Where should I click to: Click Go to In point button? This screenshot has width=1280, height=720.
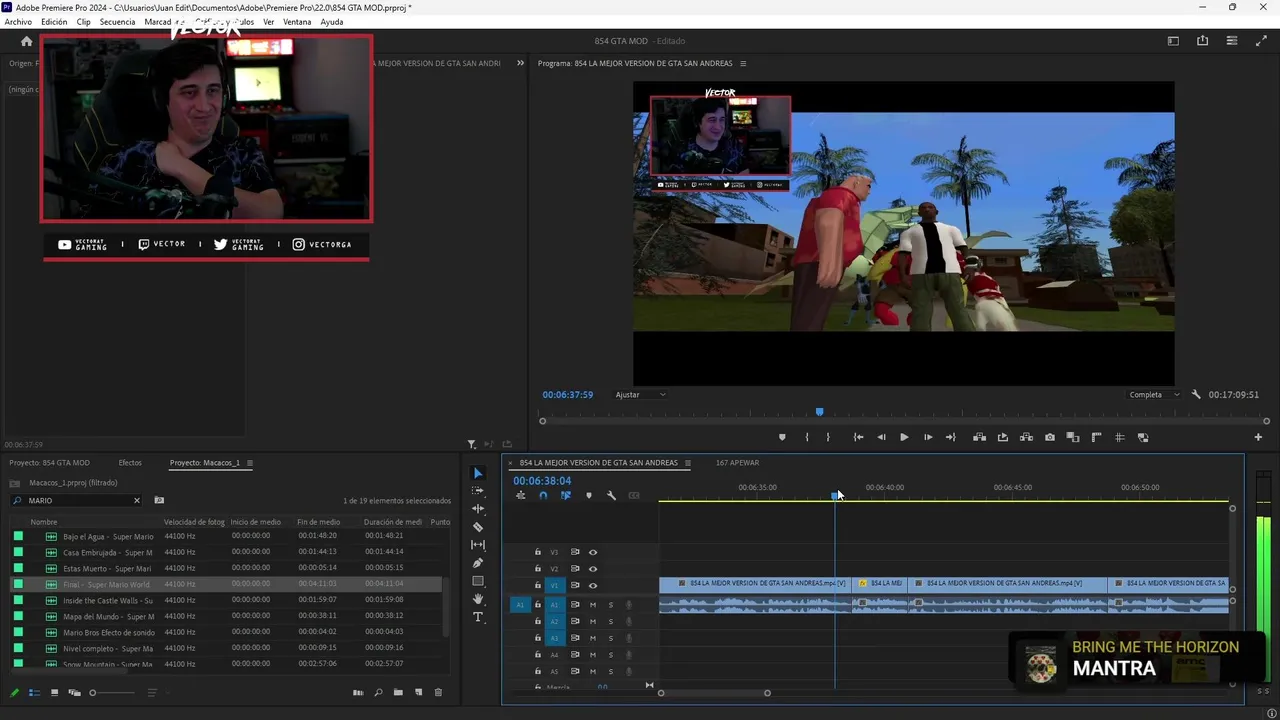tap(858, 437)
